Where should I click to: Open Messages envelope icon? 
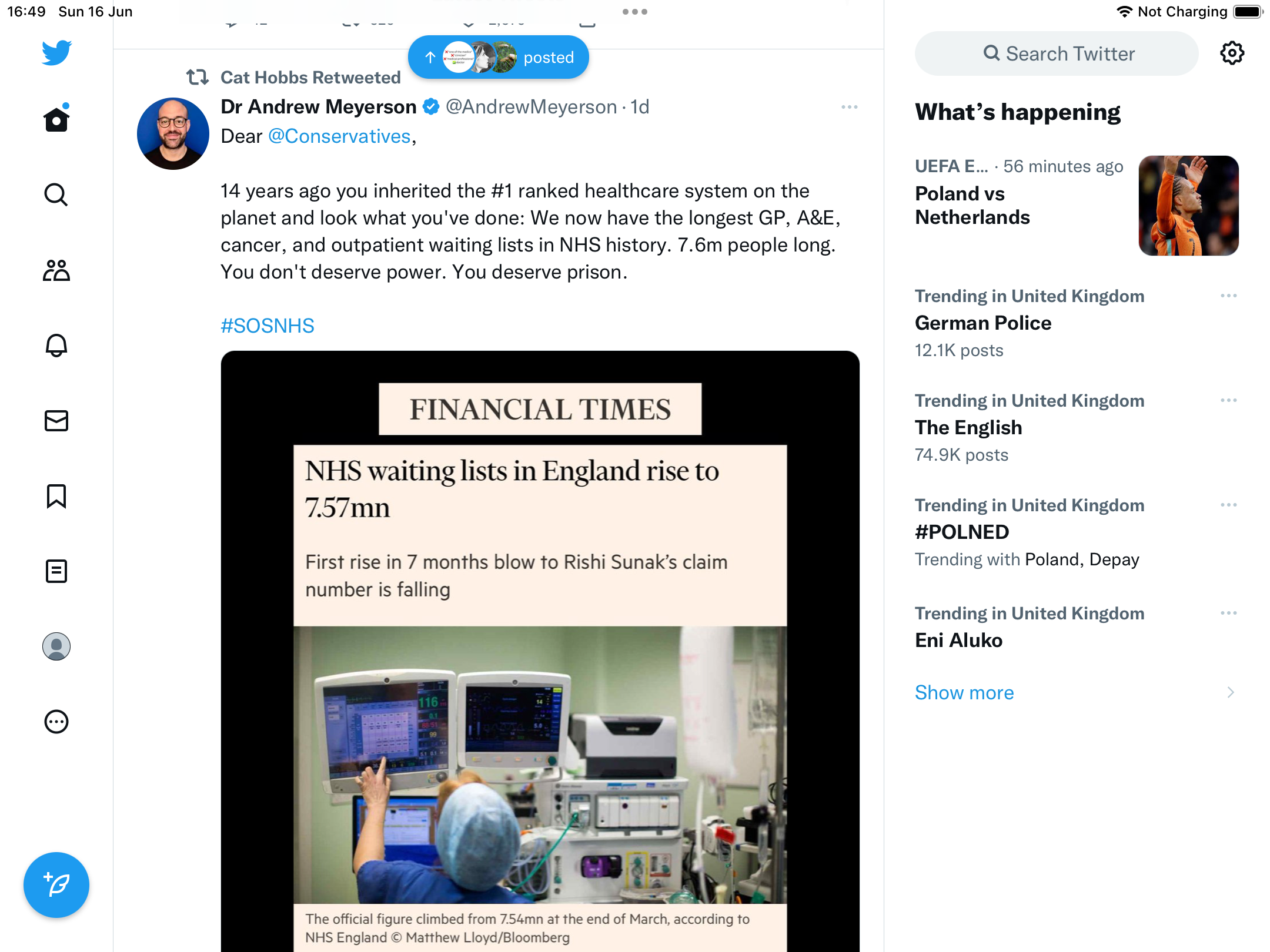tap(56, 420)
